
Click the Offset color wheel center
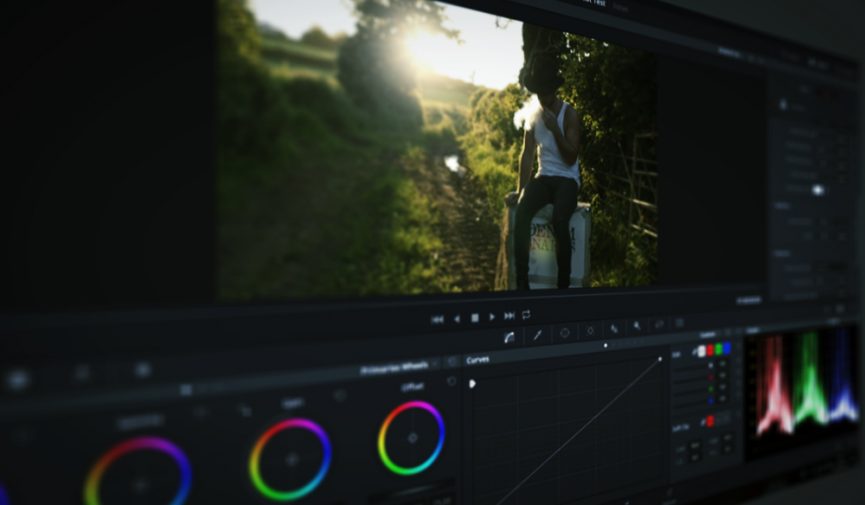coord(412,438)
